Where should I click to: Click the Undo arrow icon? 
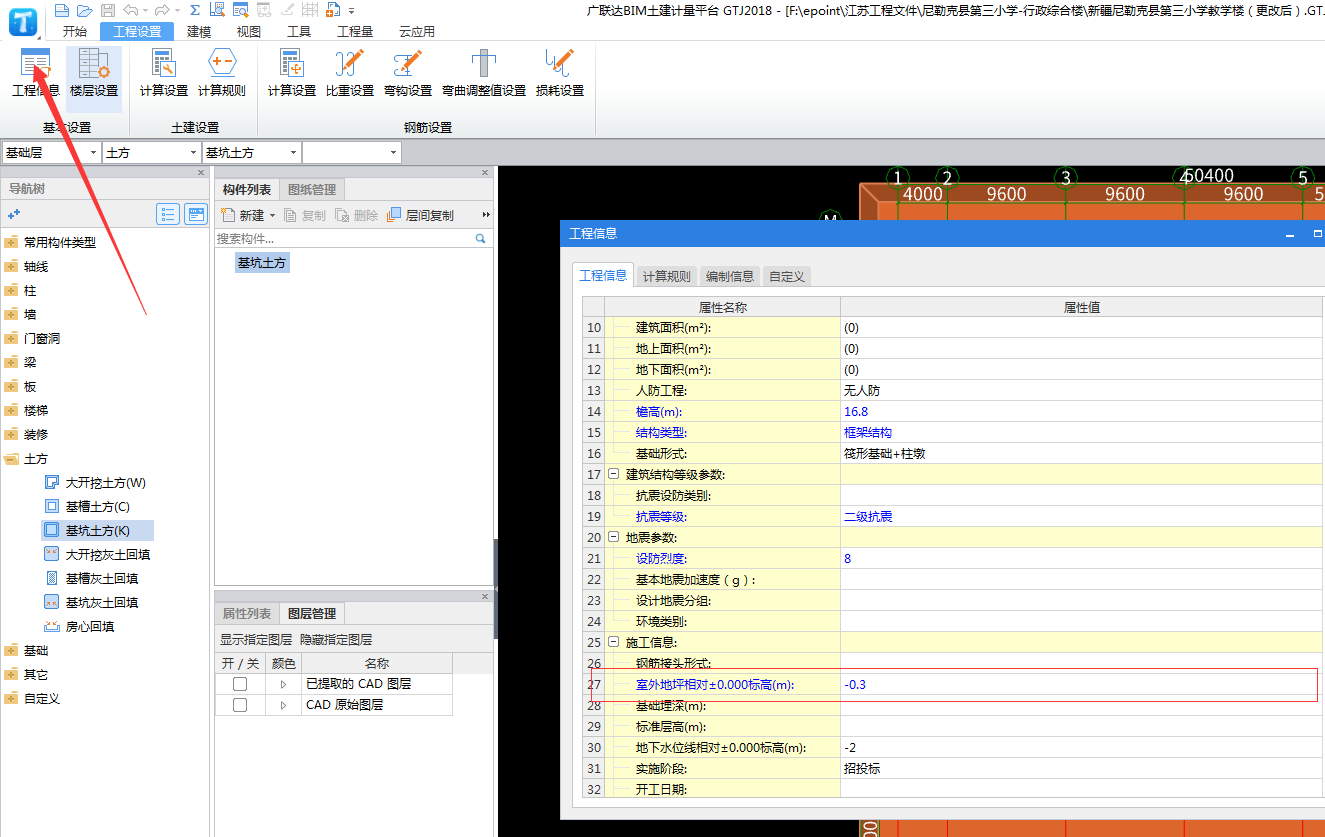coord(129,10)
